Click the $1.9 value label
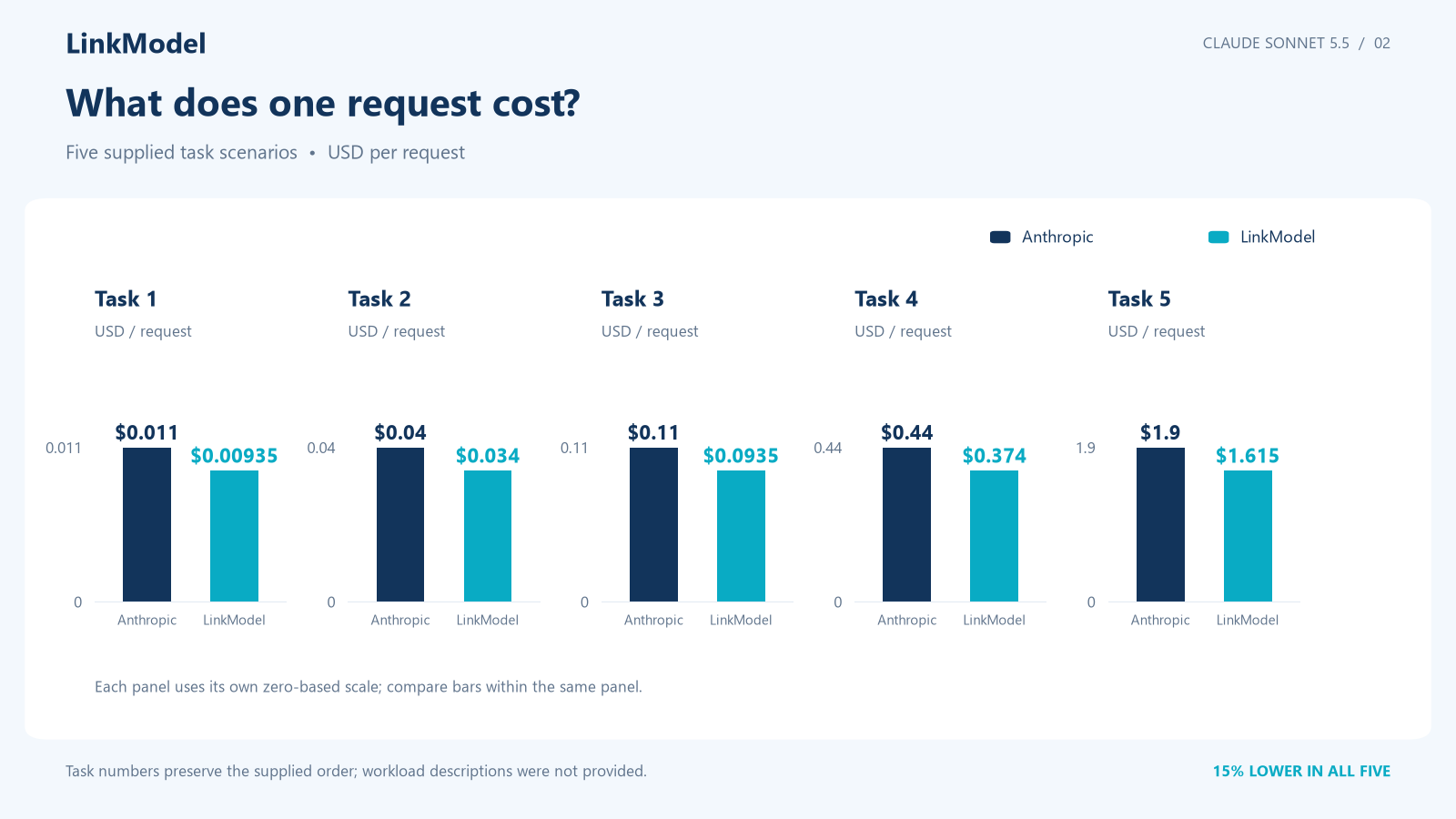1456x819 pixels. [x=1160, y=433]
